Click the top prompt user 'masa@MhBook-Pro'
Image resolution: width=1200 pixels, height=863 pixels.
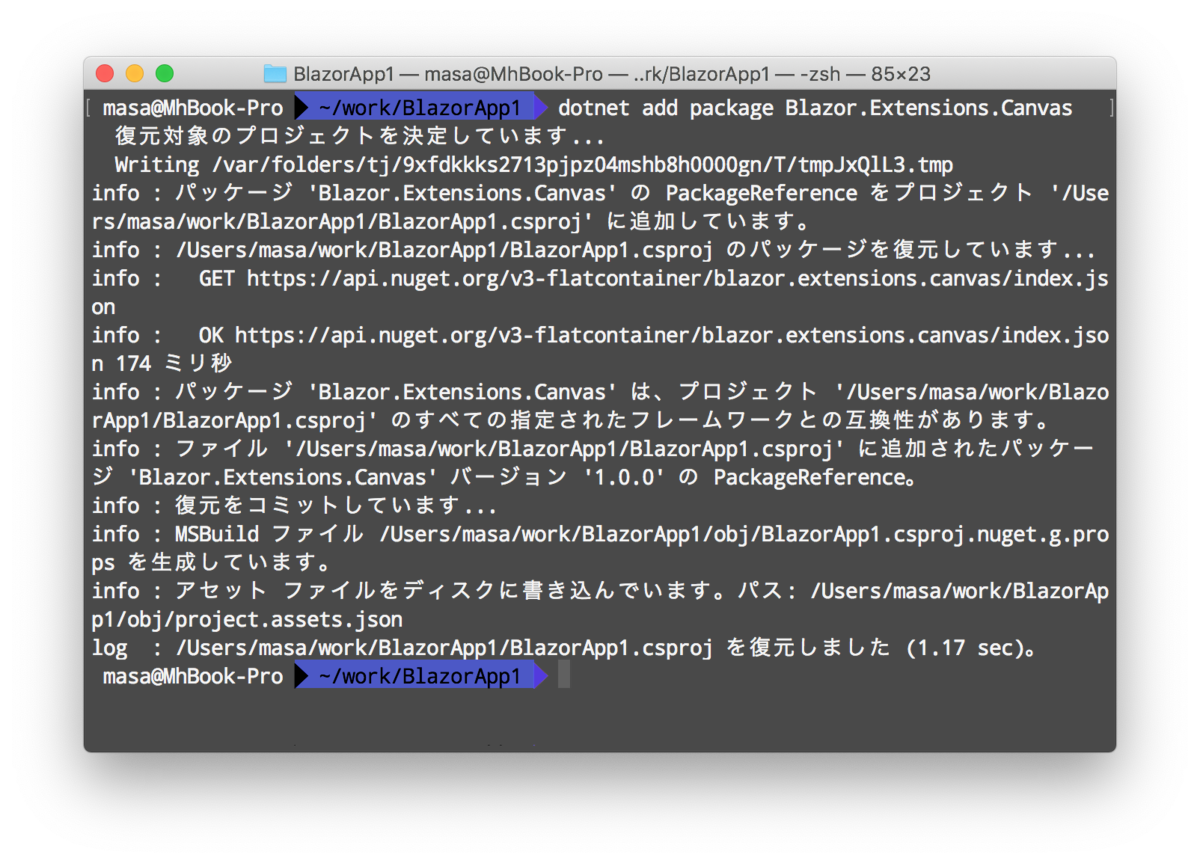[x=193, y=108]
